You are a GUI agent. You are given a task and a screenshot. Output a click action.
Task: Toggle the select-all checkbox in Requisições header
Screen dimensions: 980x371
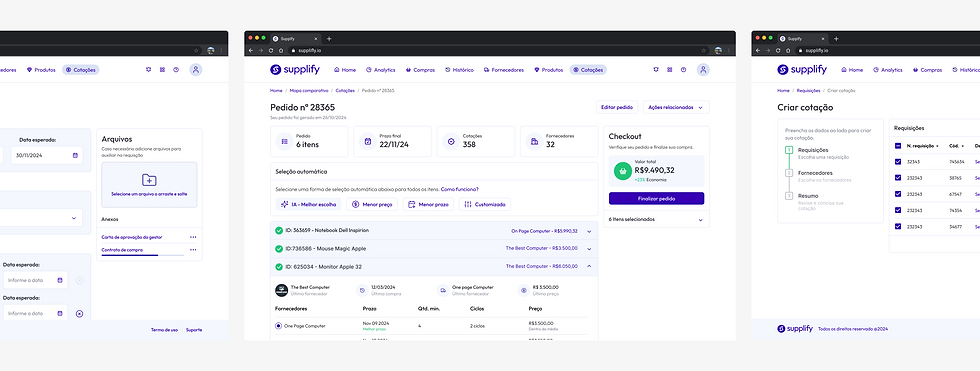pyautogui.click(x=898, y=146)
